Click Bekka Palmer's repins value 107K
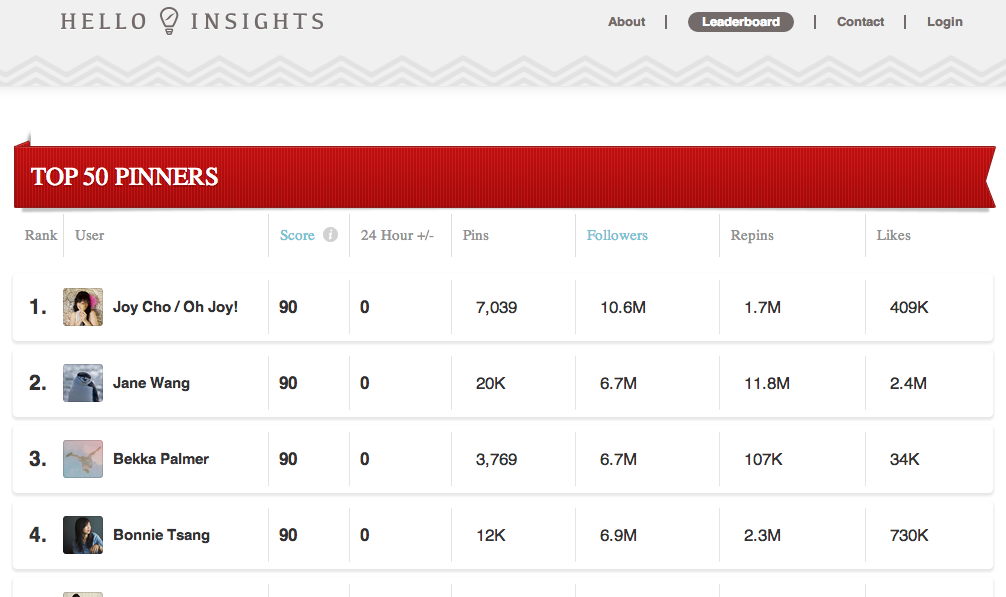The width and height of the screenshot is (1006, 597). click(763, 459)
